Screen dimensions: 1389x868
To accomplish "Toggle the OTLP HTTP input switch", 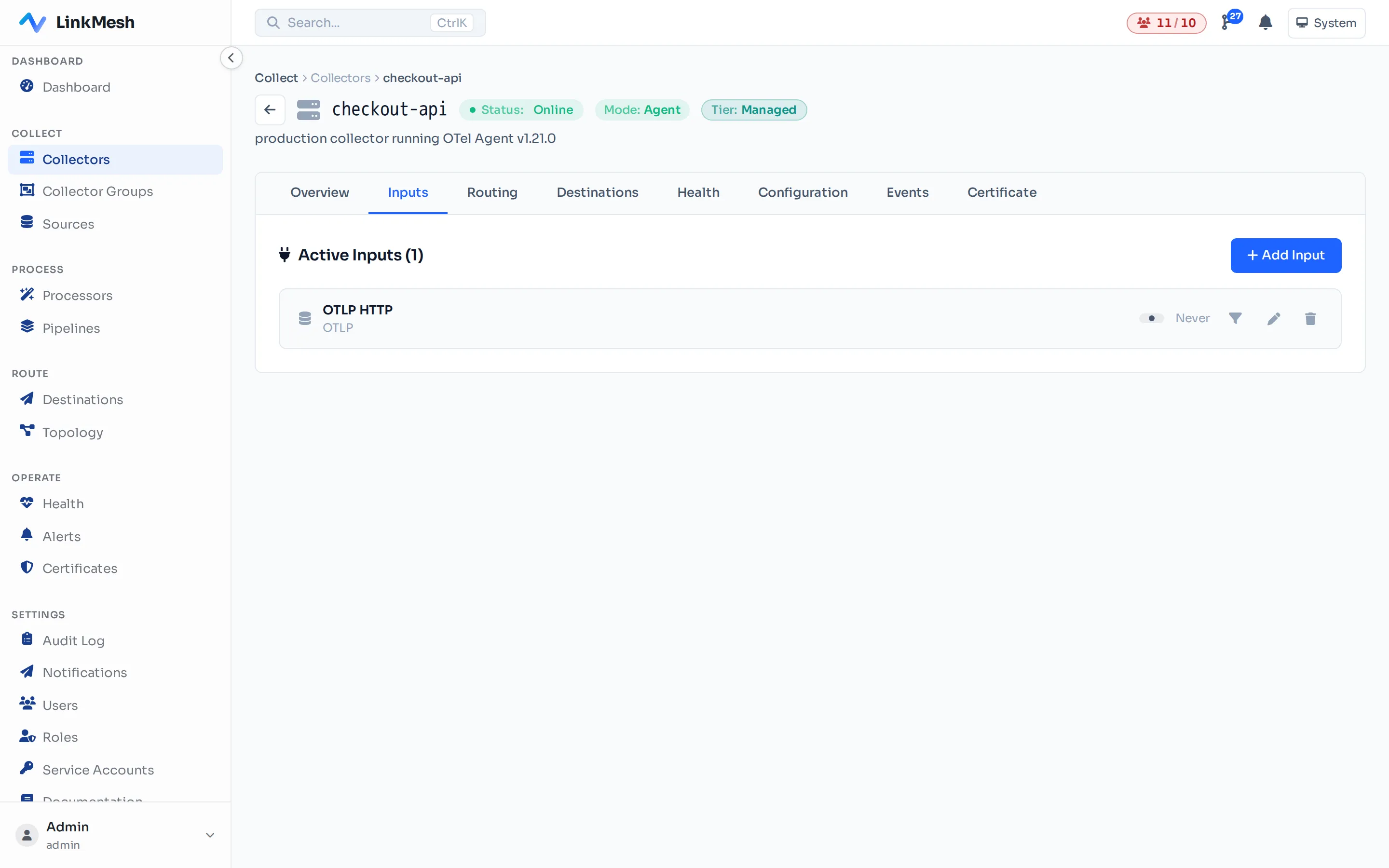I will [x=1151, y=318].
